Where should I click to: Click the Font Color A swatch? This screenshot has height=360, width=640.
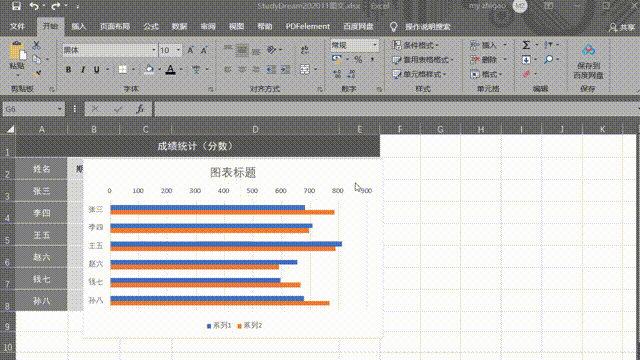pos(170,70)
